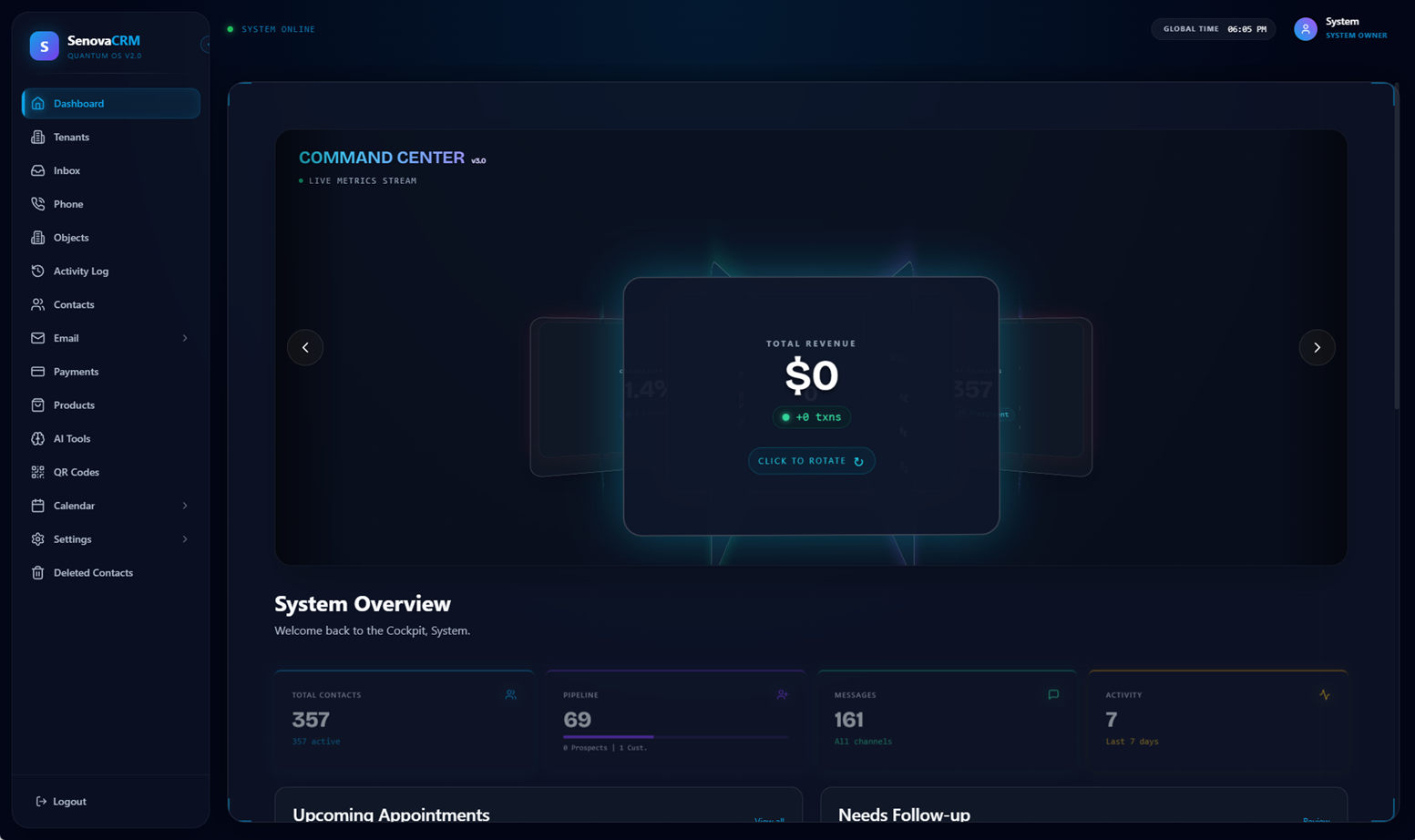Select the Deleted Contacts trash icon
The height and width of the screenshot is (840, 1415).
tap(36, 572)
